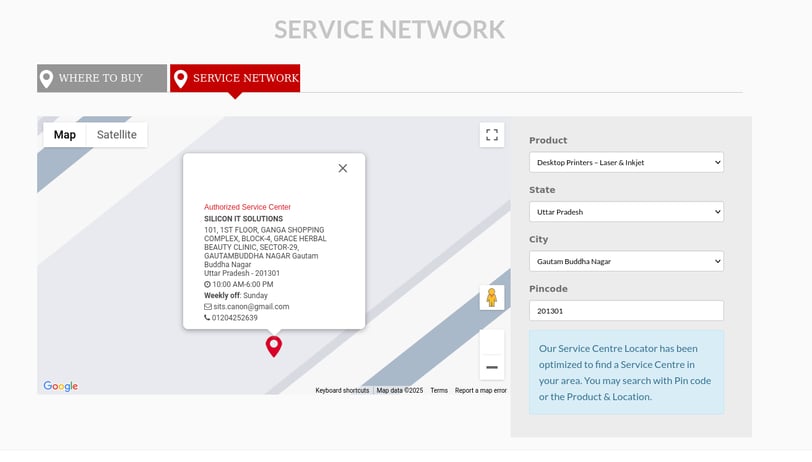Image resolution: width=812 pixels, height=462 pixels.
Task: Click the red map location marker
Action: pos(274,346)
